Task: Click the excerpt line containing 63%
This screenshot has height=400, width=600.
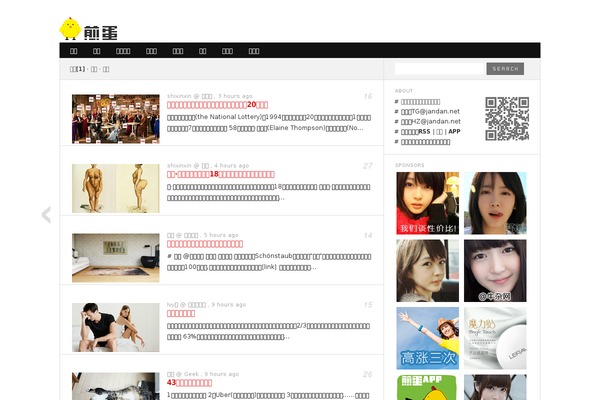Action: coord(228,337)
